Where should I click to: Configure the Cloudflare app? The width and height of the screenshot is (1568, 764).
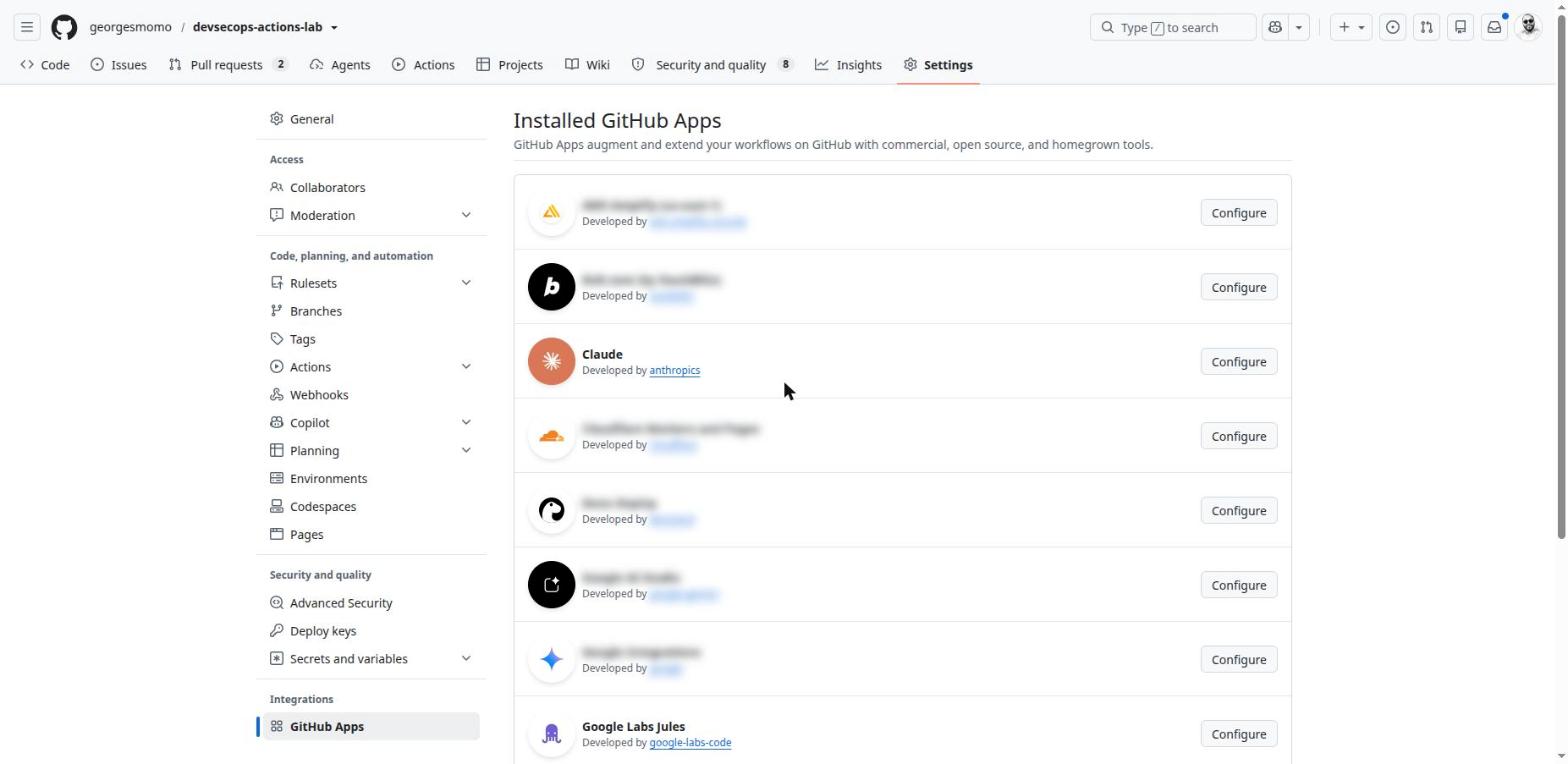coord(1238,436)
